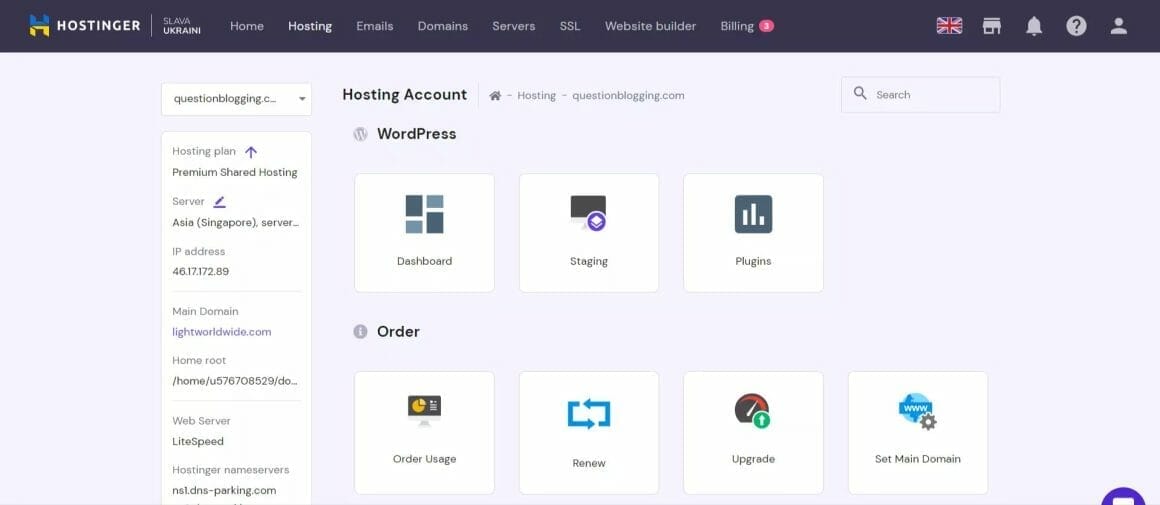Open the WordPress Plugins tile
This screenshot has width=1160, height=505.
(753, 232)
